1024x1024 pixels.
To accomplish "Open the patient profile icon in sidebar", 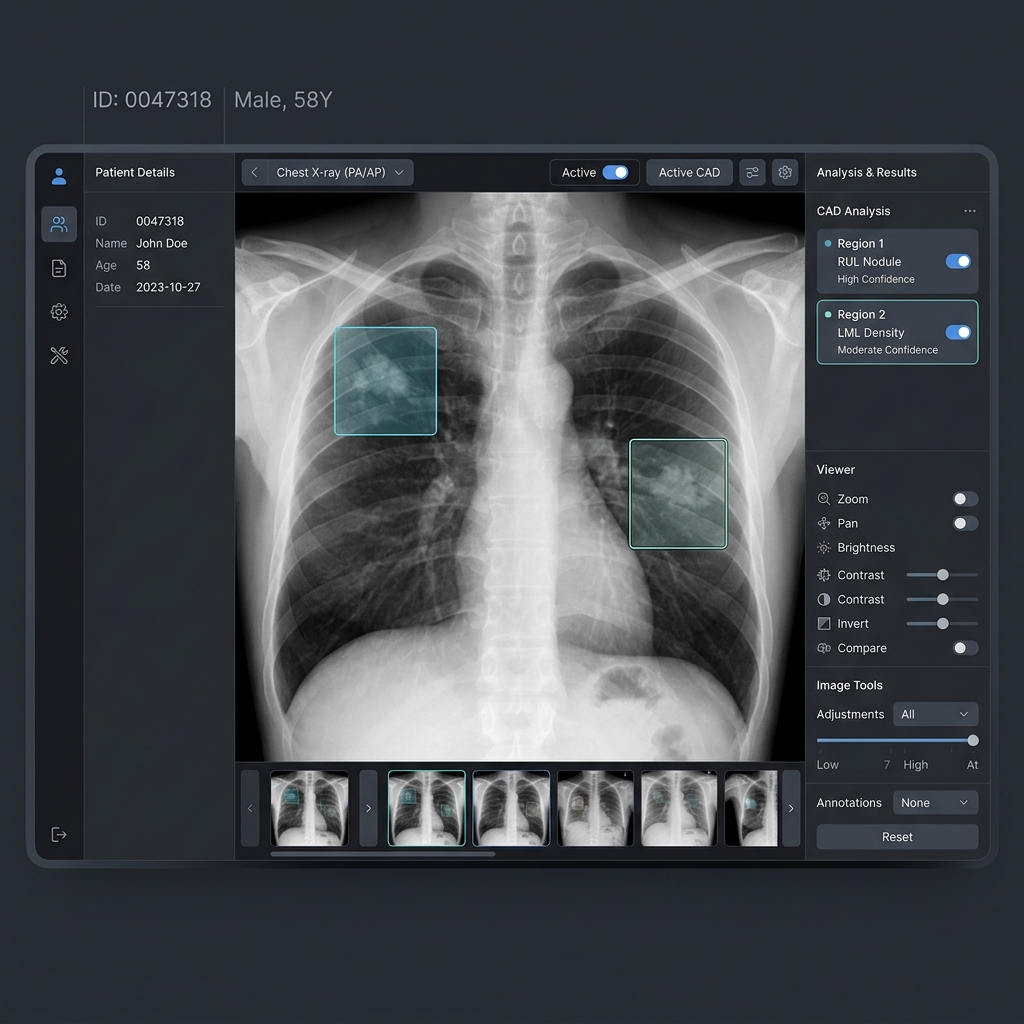I will (59, 176).
